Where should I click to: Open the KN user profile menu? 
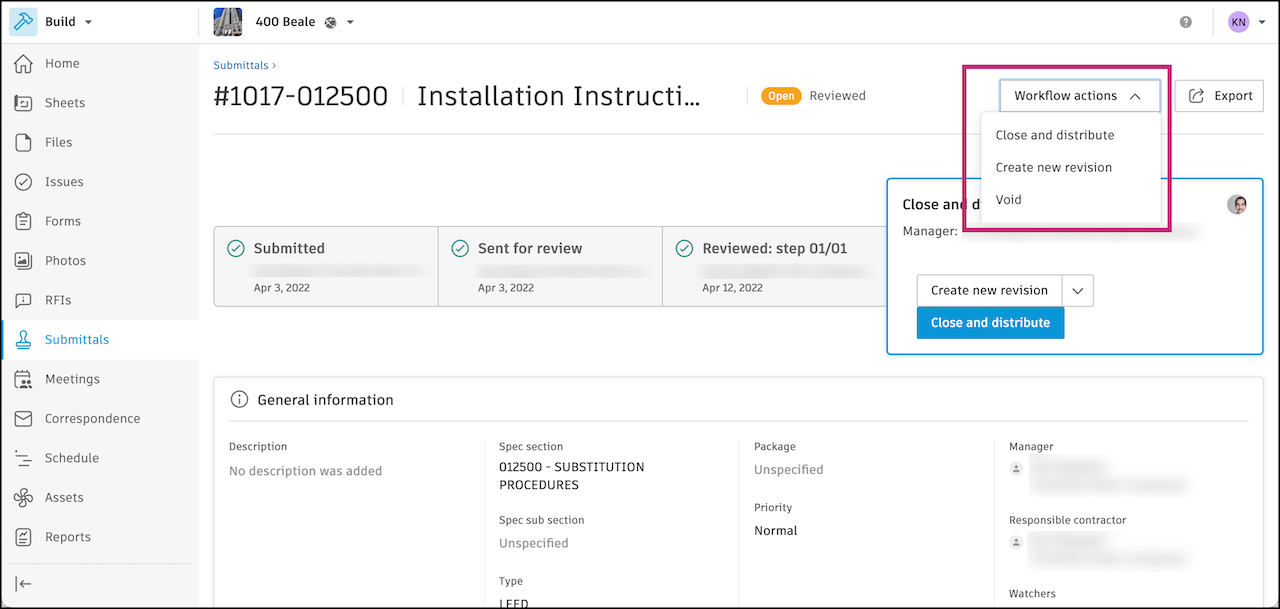1246,22
